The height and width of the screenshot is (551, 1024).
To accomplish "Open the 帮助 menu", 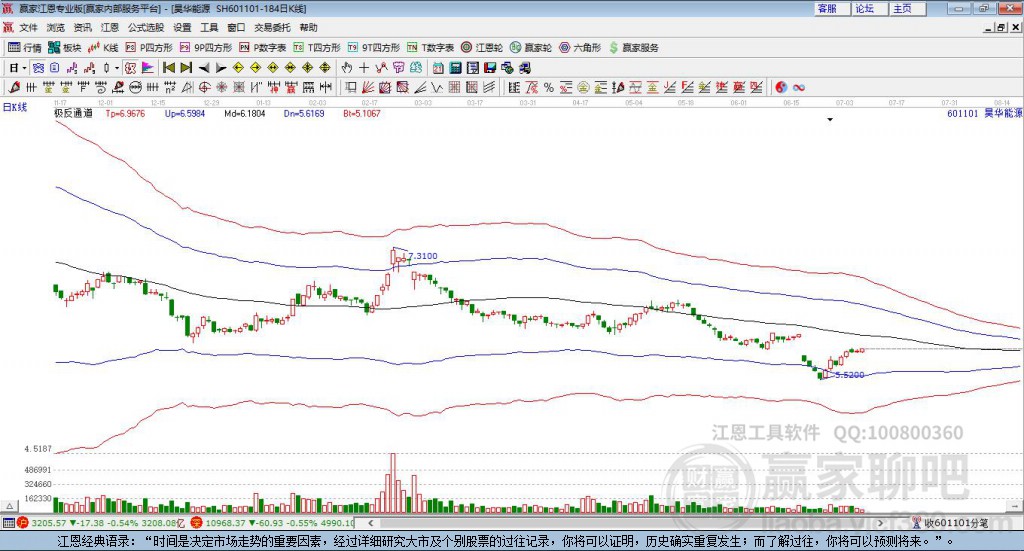I will tap(308, 27).
